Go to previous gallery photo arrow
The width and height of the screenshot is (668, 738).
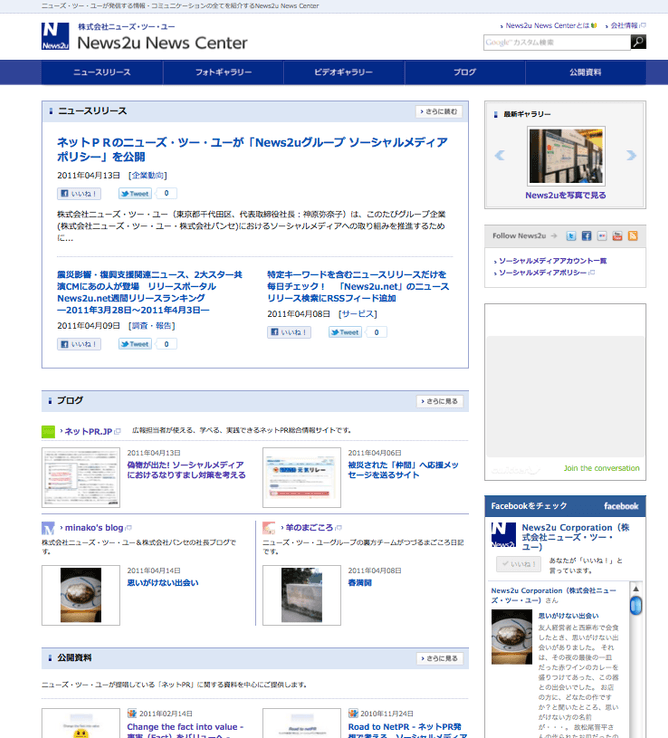click(x=499, y=155)
